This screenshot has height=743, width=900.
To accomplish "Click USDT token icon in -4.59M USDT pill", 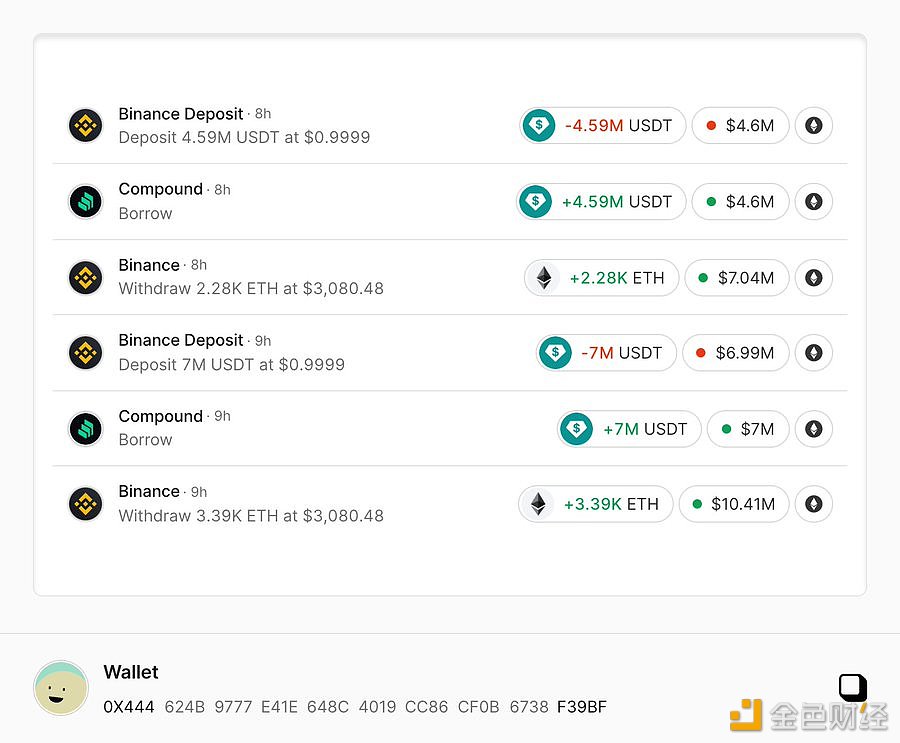I will tap(539, 125).
